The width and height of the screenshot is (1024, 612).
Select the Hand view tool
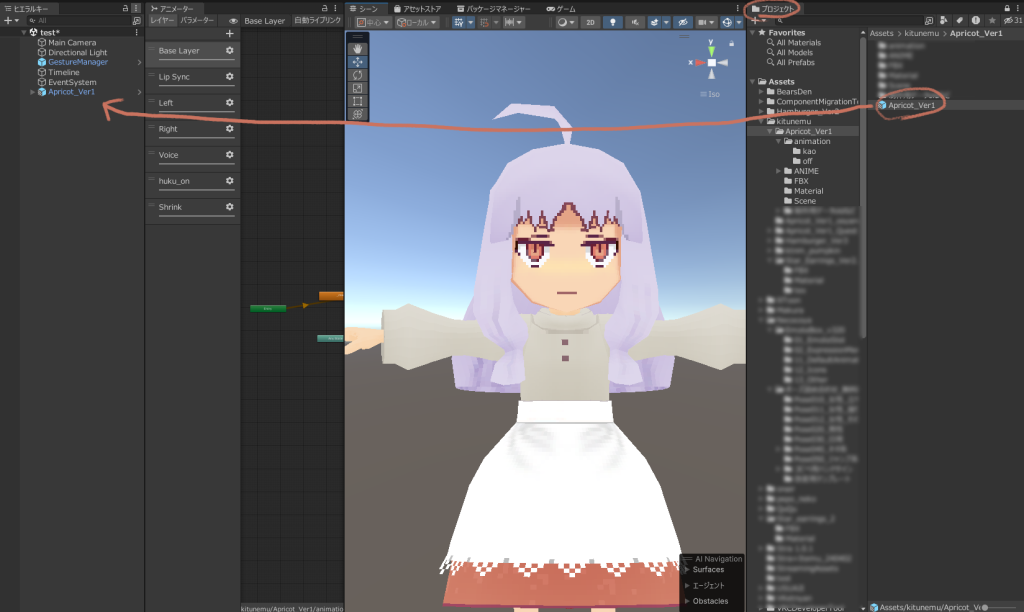tap(358, 48)
